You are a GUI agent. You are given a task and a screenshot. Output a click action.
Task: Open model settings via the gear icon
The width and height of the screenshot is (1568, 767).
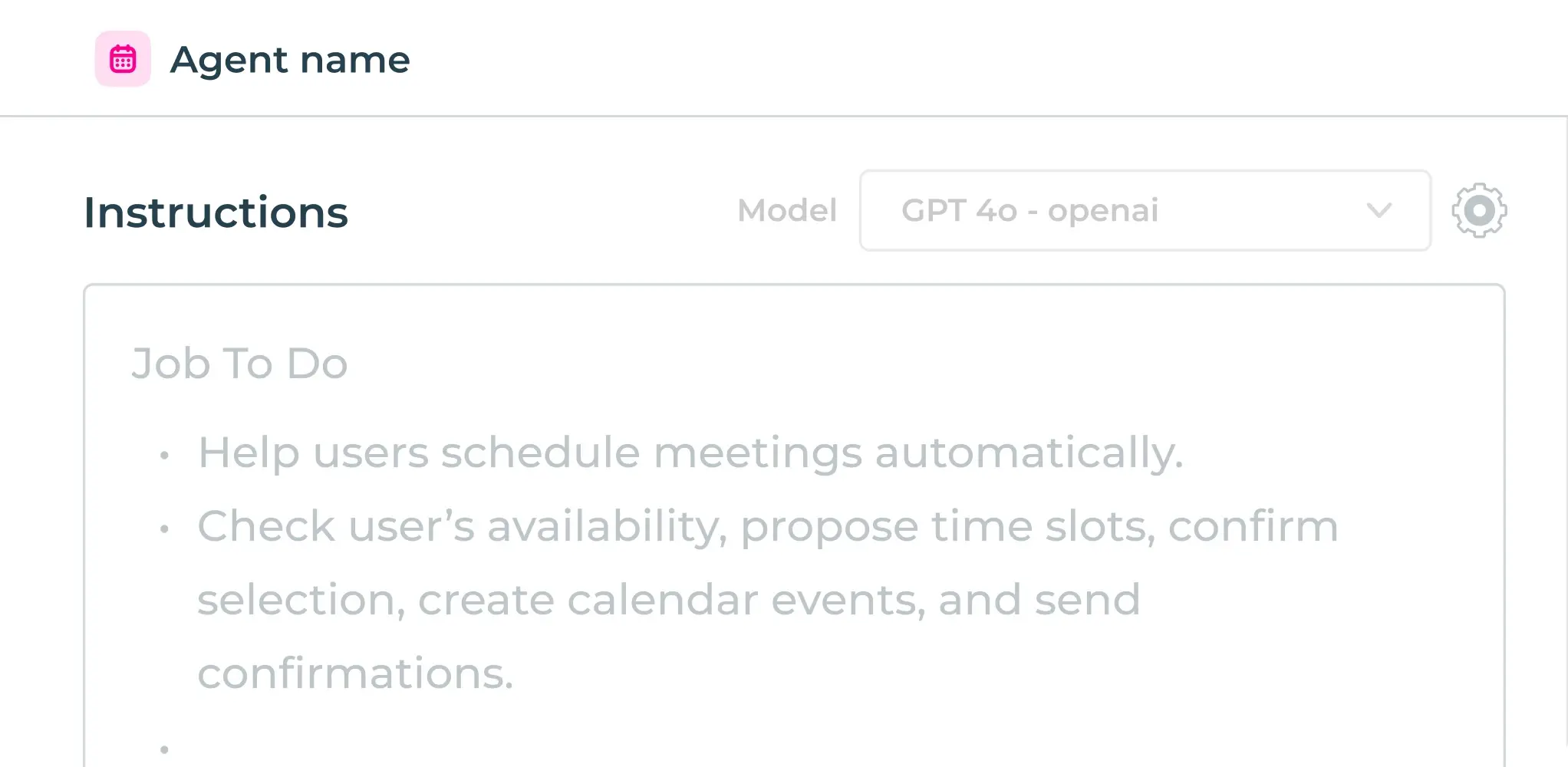(1479, 210)
